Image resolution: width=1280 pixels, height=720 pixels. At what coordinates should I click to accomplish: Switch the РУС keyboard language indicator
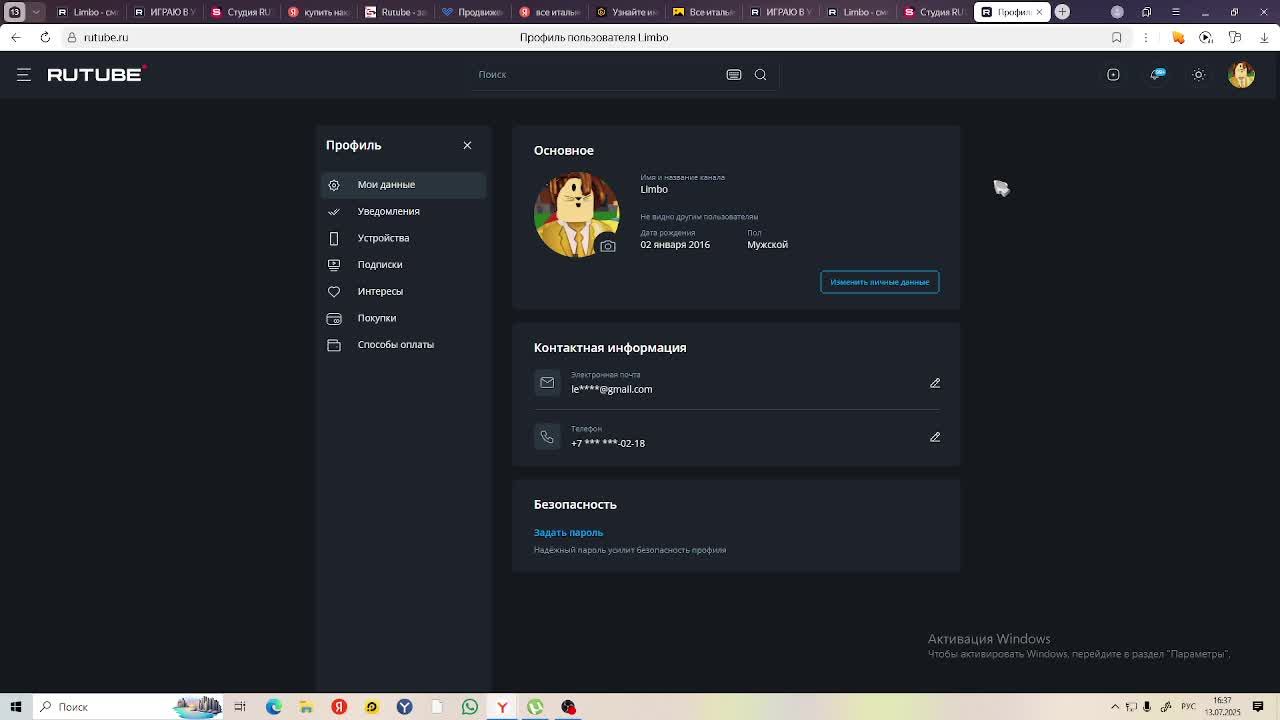click(1188, 707)
